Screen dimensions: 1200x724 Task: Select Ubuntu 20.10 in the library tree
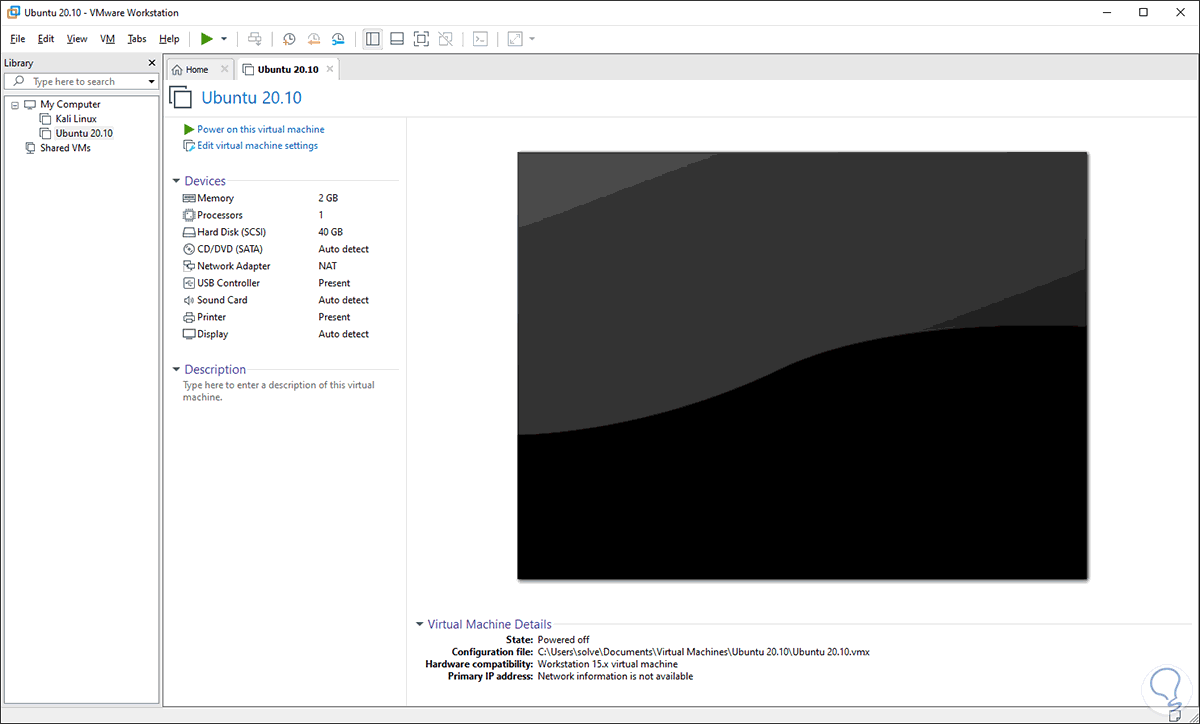point(84,133)
